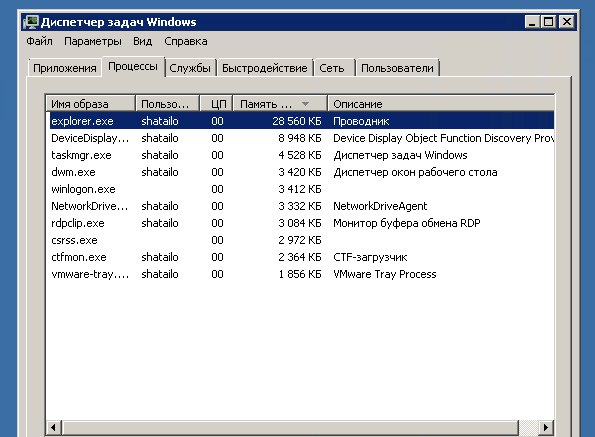Sort by ЦП column header

pyautogui.click(x=216, y=104)
